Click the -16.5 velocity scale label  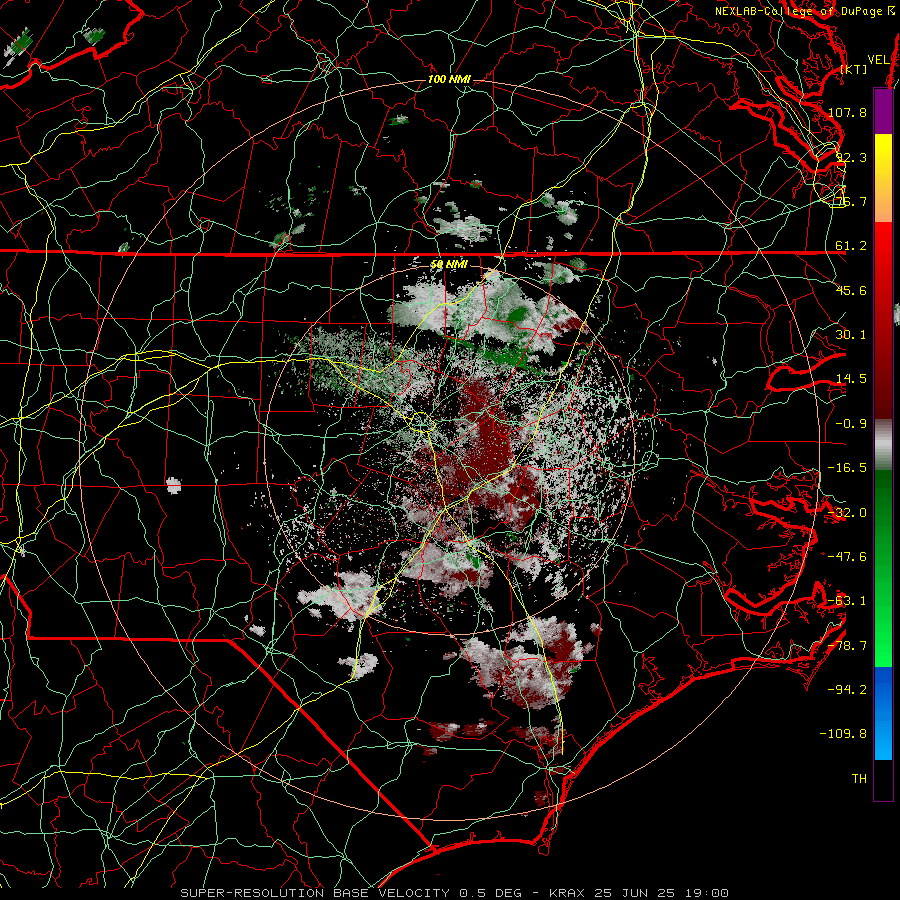(847, 468)
